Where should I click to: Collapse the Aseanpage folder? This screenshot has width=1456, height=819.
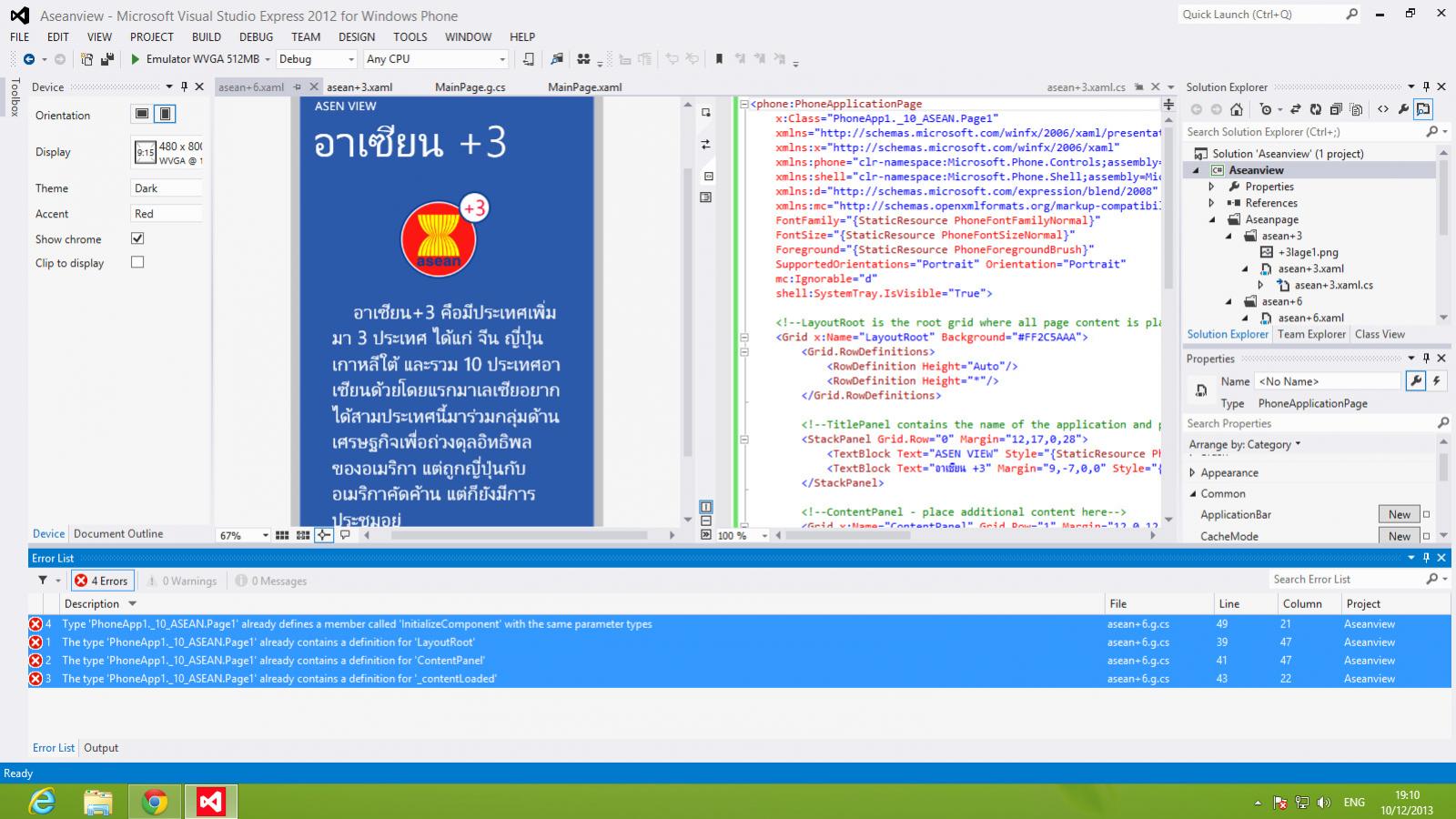(x=1212, y=219)
